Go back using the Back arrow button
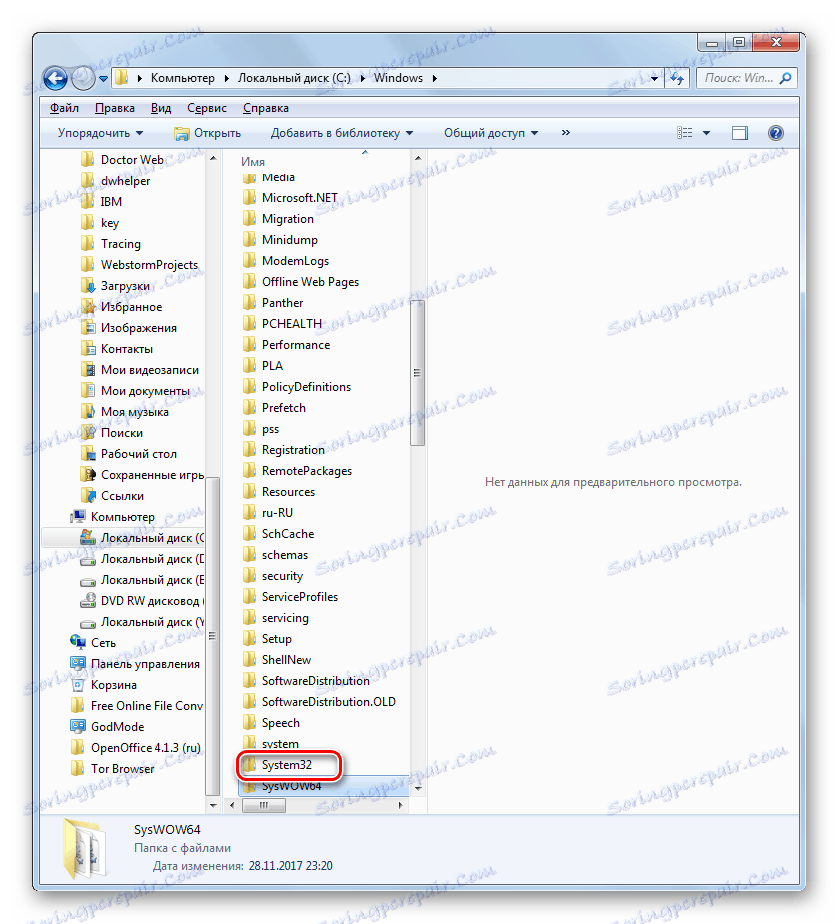Viewport: 839px width, 924px height. (56, 78)
